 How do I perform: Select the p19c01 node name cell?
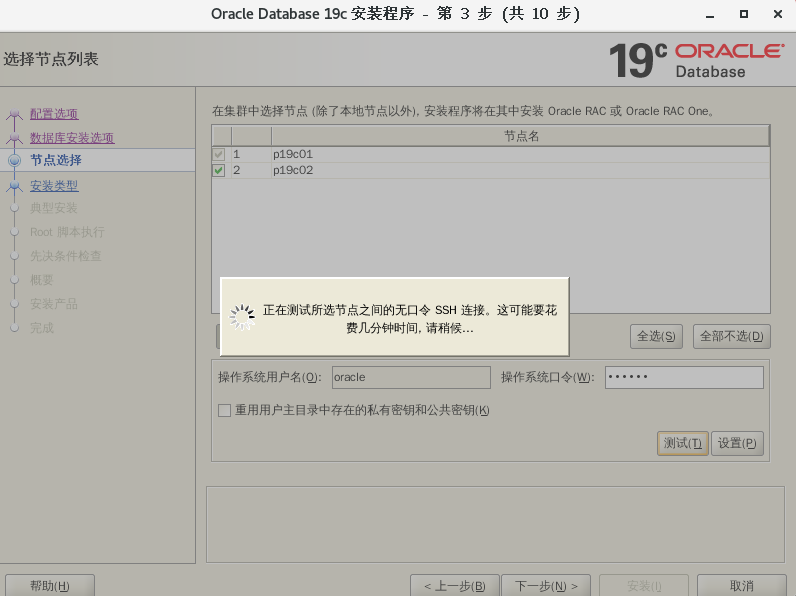coord(520,154)
